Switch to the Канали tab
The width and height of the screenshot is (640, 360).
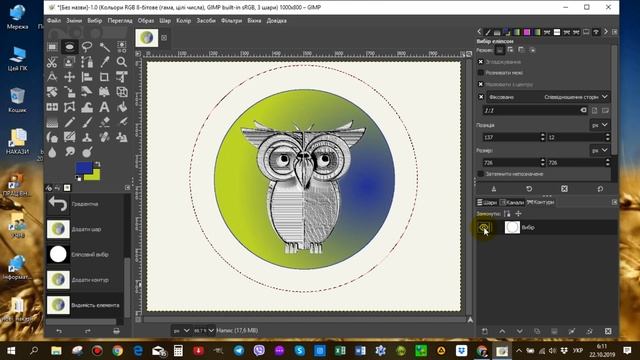pos(512,202)
